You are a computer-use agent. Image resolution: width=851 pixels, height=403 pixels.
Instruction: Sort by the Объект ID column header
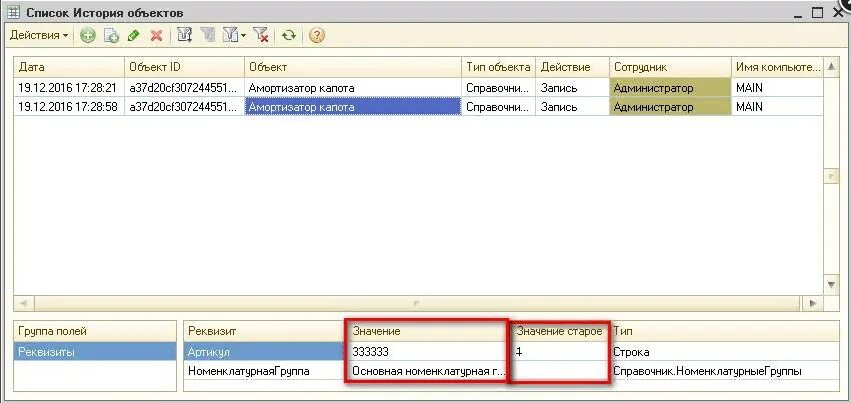185,67
